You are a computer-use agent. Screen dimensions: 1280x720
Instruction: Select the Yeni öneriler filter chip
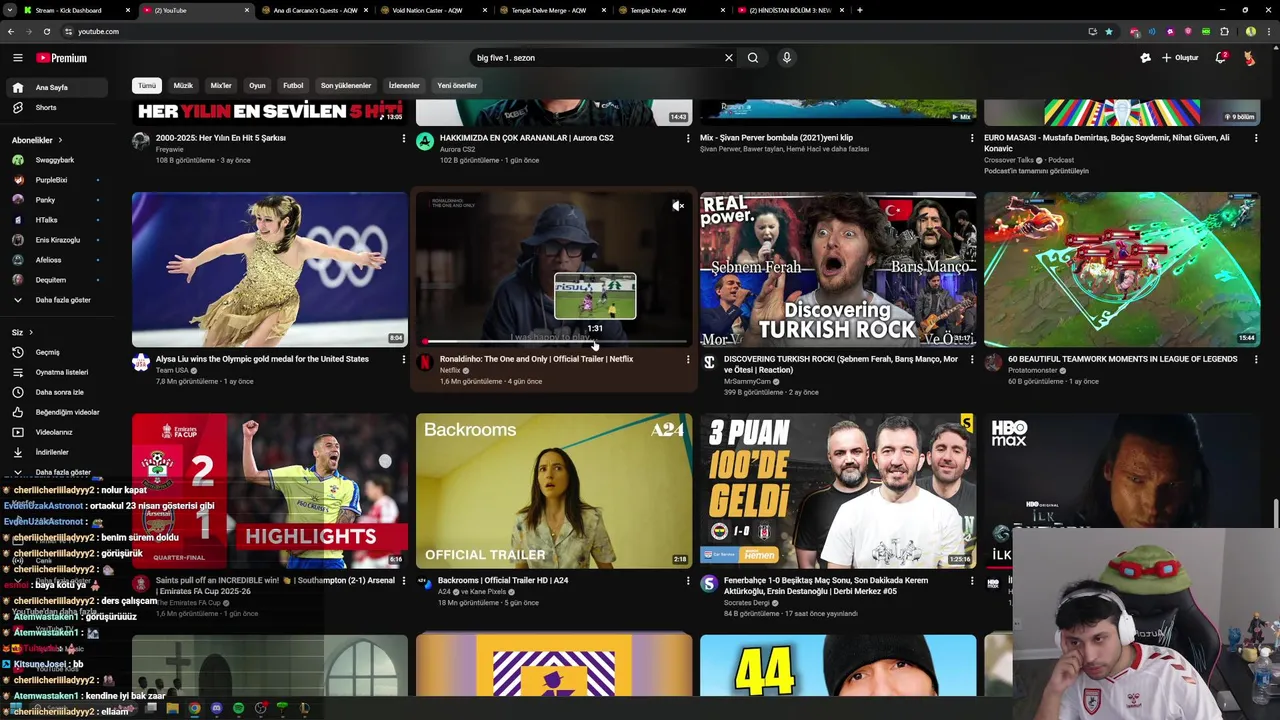coord(457,86)
